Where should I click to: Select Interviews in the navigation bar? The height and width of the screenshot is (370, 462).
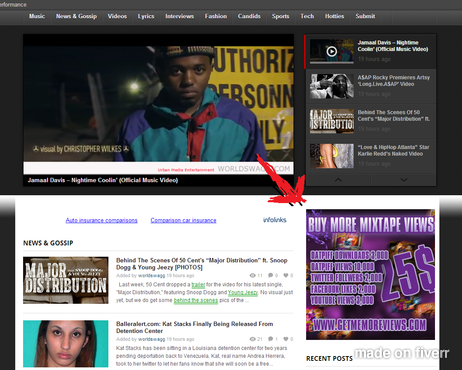[x=179, y=16]
